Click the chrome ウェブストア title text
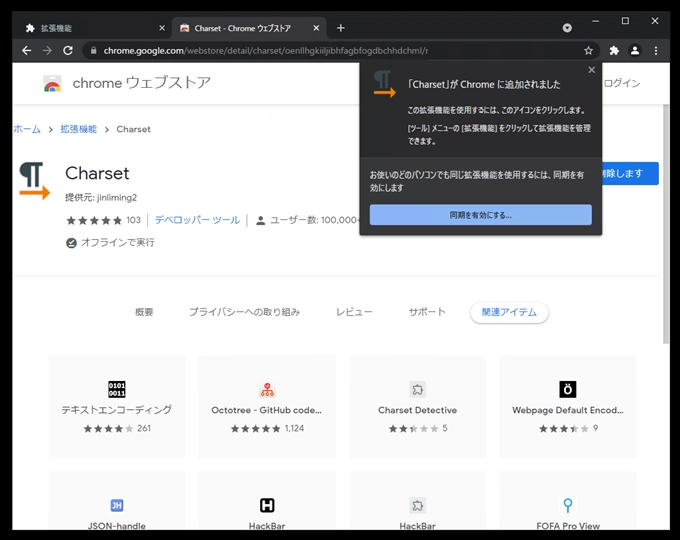Screen dimensions: 680x540 point(141,82)
